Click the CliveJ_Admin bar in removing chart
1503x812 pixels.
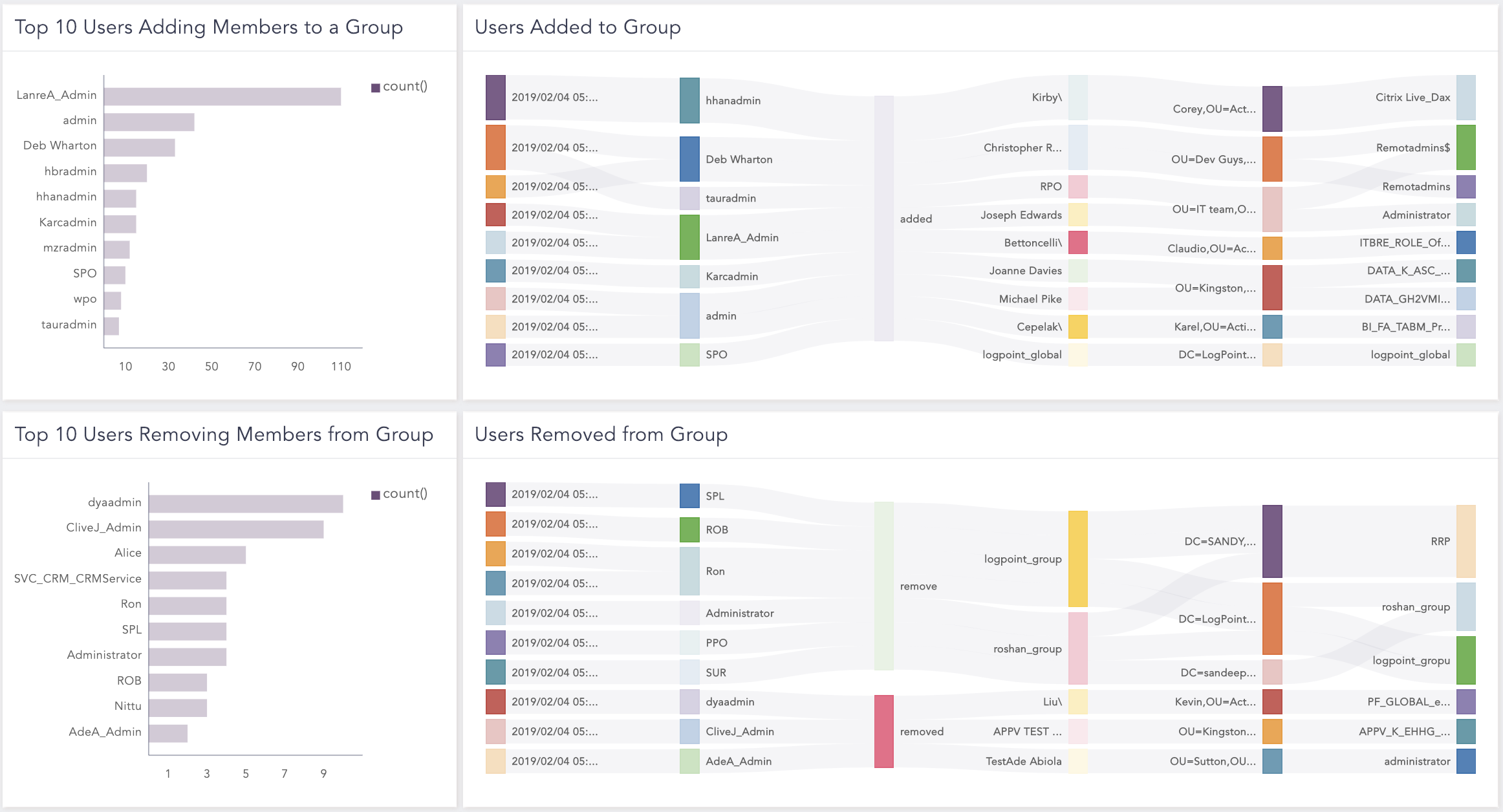tap(236, 529)
